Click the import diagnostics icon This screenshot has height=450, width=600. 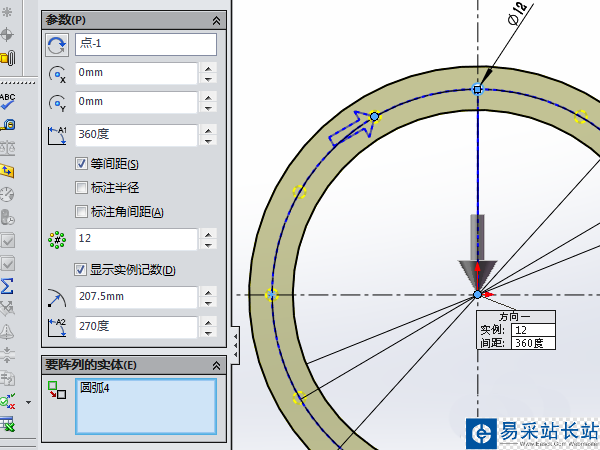pos(7,378)
